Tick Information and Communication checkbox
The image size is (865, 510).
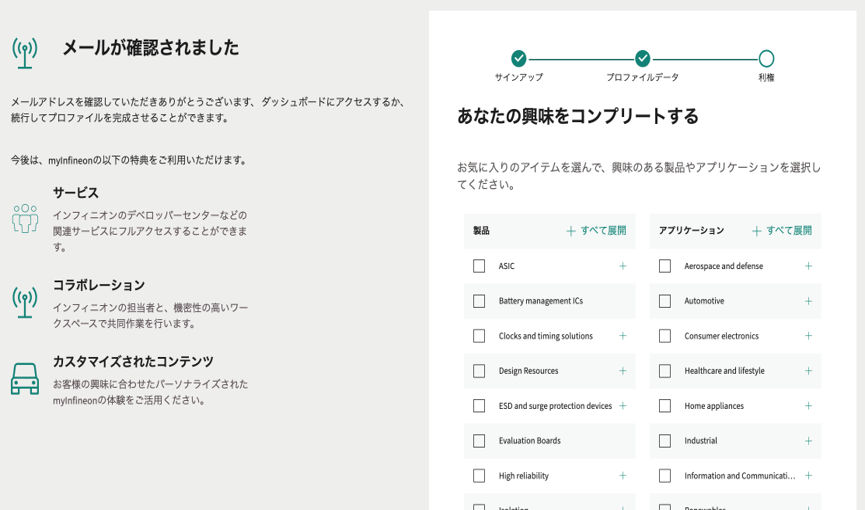[665, 476]
